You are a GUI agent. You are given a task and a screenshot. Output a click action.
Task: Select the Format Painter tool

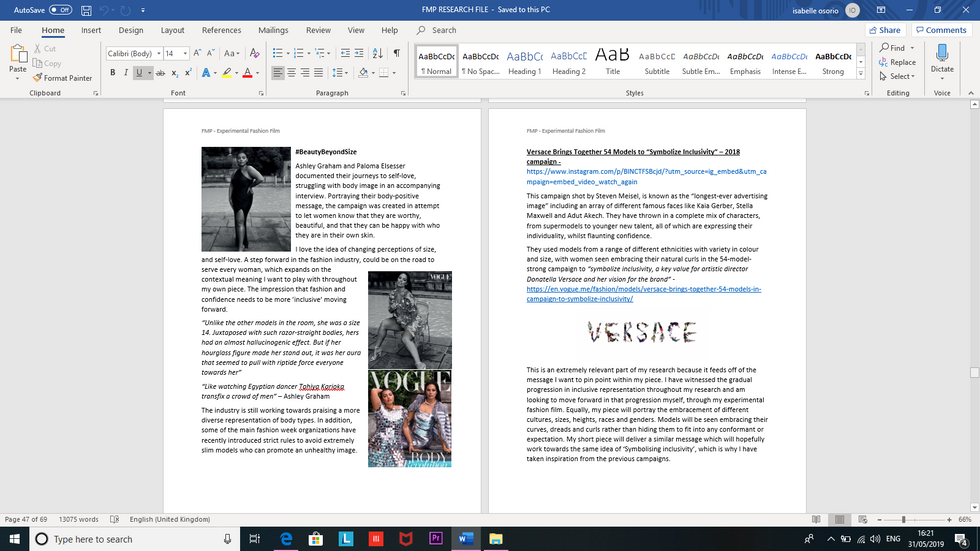62,78
